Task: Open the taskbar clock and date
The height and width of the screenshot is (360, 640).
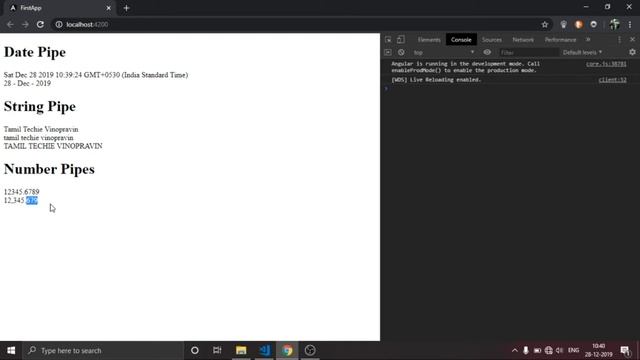Action: click(x=598, y=350)
